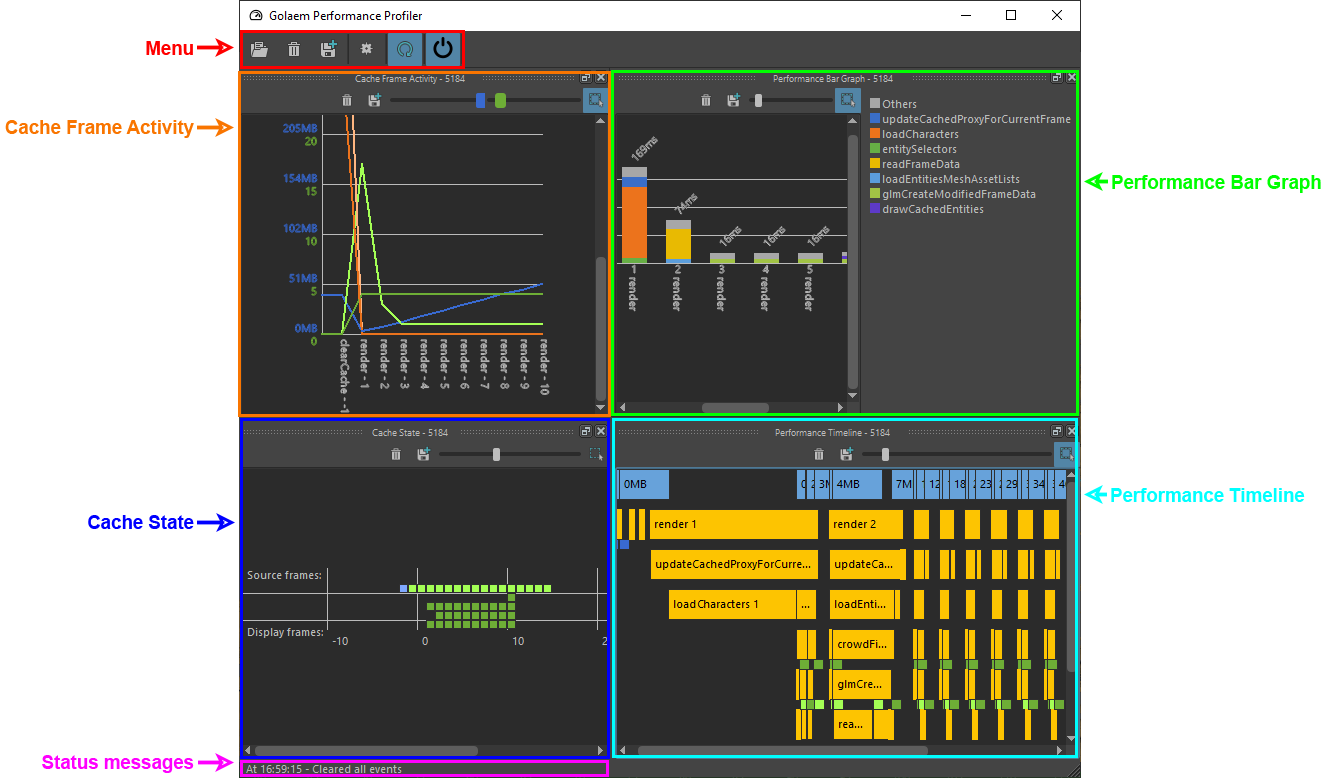The height and width of the screenshot is (778, 1343).
Task: Select the loadCharacters 1 timeline block
Action: pyautogui.click(x=732, y=604)
